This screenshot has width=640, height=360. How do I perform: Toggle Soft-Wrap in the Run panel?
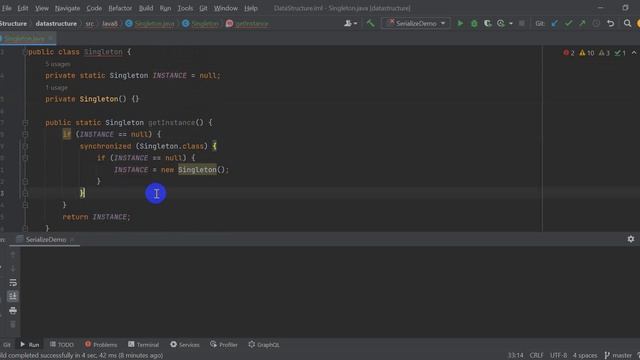click(13, 282)
